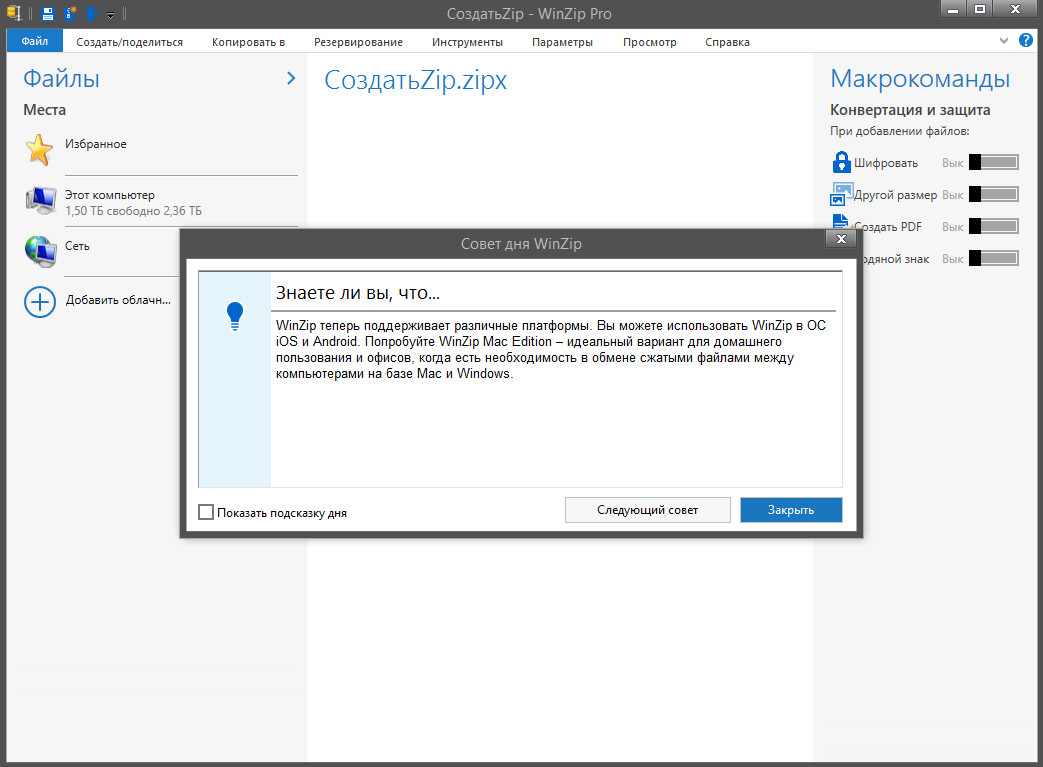The width and height of the screenshot is (1043, 767).
Task: Select the Справка tab
Action: pos(727,42)
